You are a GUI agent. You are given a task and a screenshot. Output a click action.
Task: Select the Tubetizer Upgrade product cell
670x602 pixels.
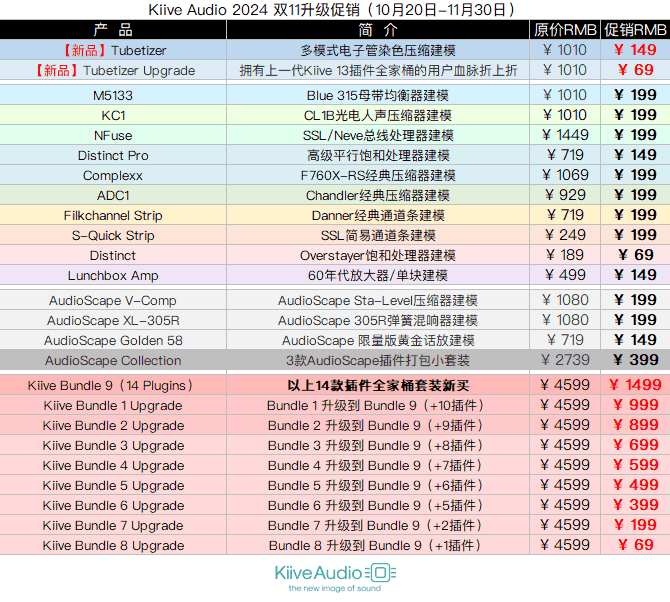coord(113,70)
